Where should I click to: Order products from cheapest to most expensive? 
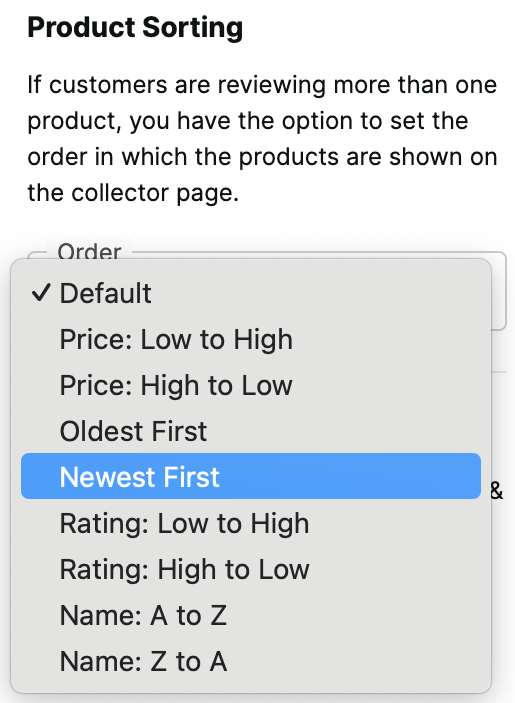[251, 339]
